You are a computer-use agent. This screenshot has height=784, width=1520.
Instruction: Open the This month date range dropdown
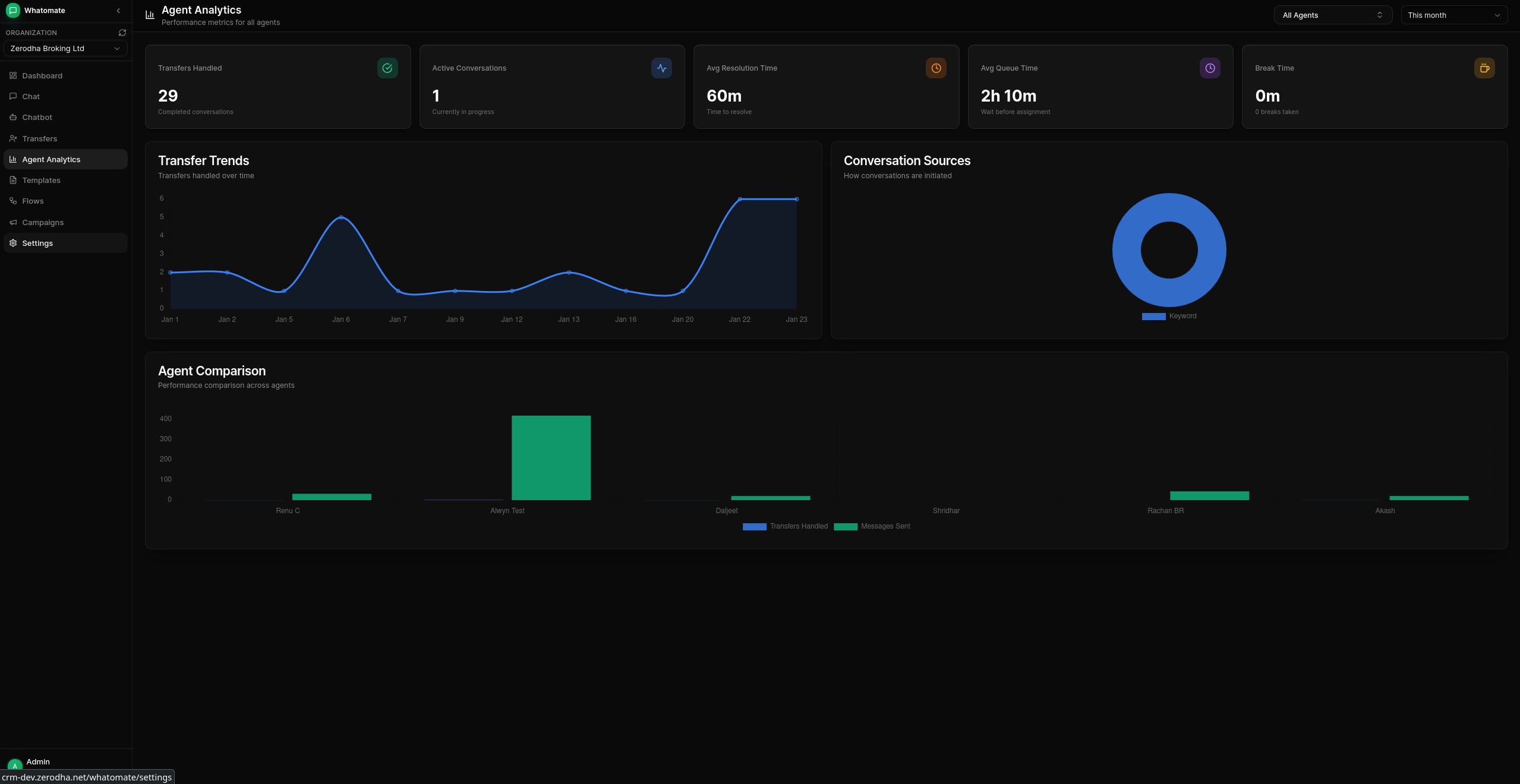[x=1455, y=15]
